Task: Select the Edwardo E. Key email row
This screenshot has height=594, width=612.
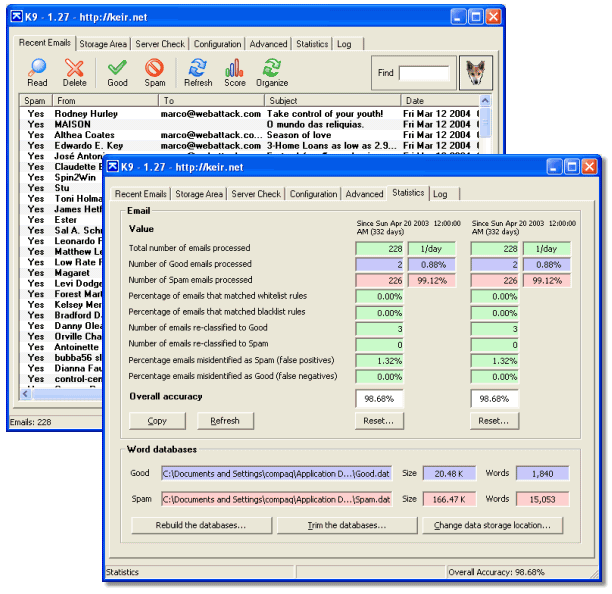Action: 249,145
